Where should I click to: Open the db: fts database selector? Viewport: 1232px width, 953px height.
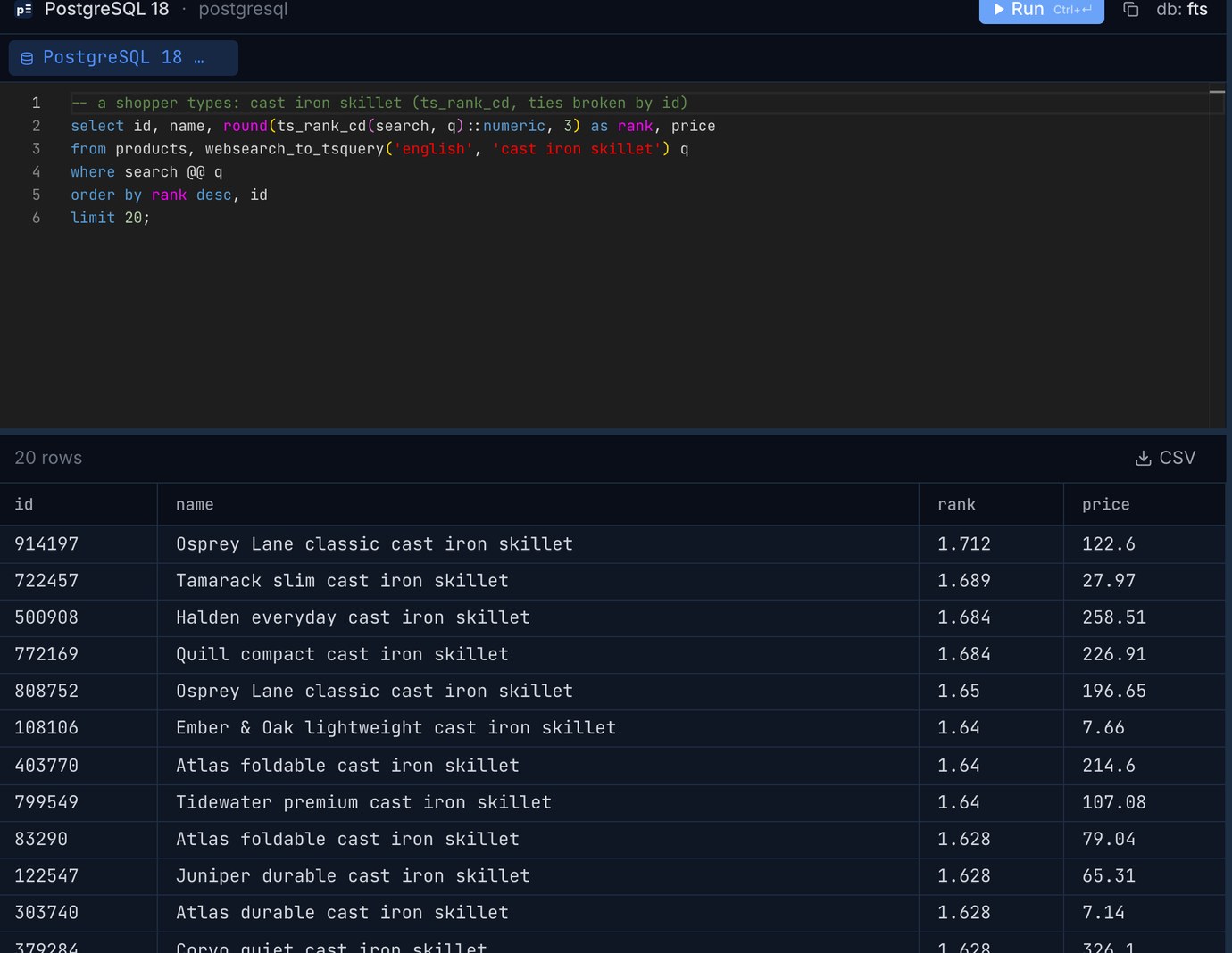click(1181, 10)
